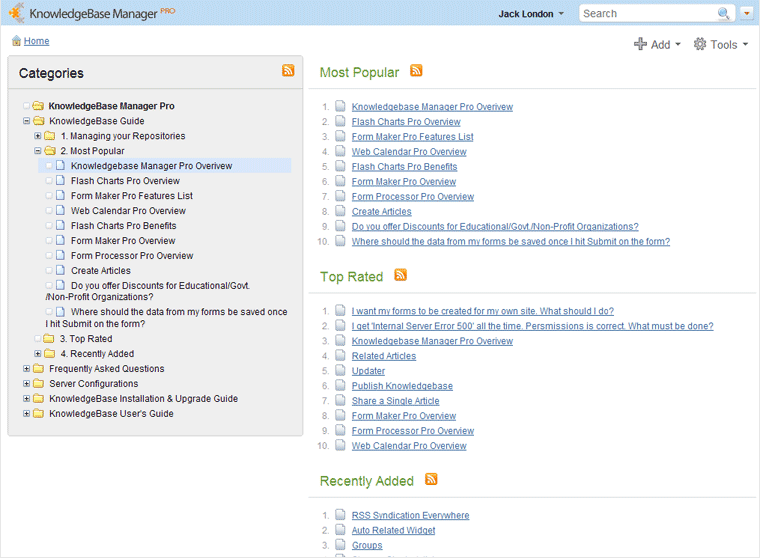Click the Categories RSS feed icon

pos(288,70)
